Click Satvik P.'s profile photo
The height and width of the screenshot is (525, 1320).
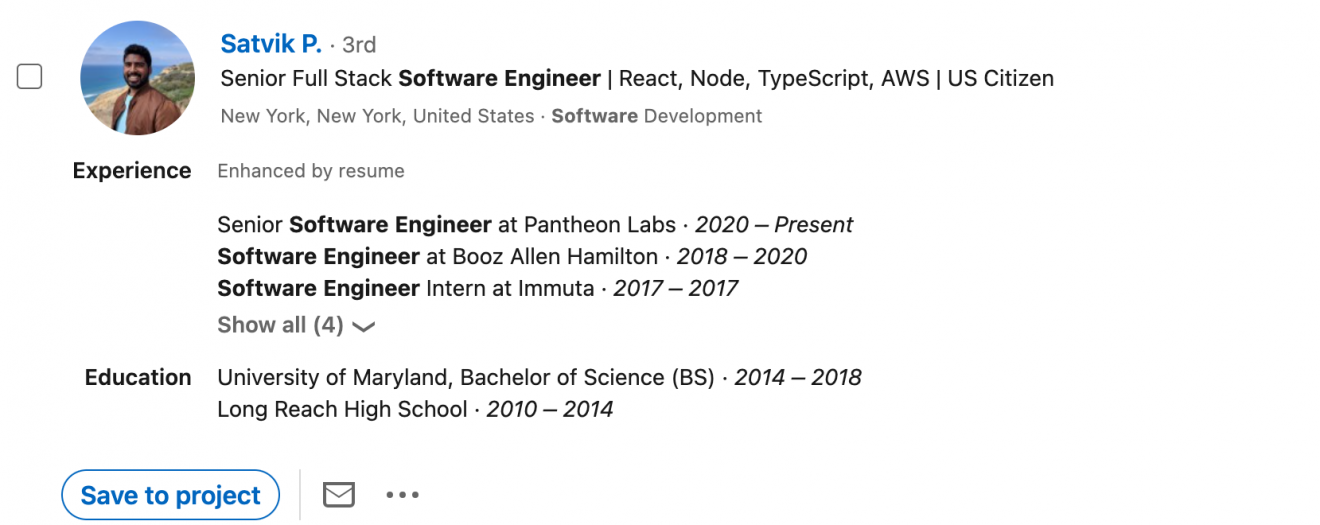138,78
